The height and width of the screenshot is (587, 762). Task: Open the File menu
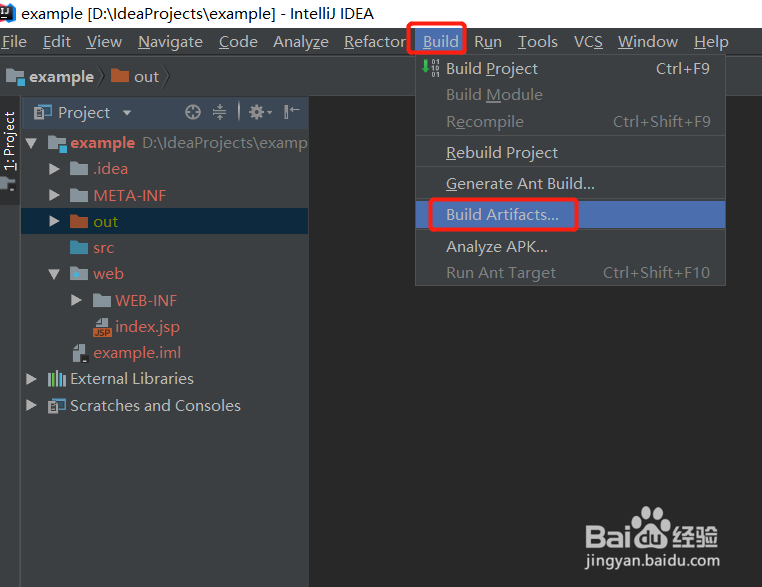click(x=14, y=42)
